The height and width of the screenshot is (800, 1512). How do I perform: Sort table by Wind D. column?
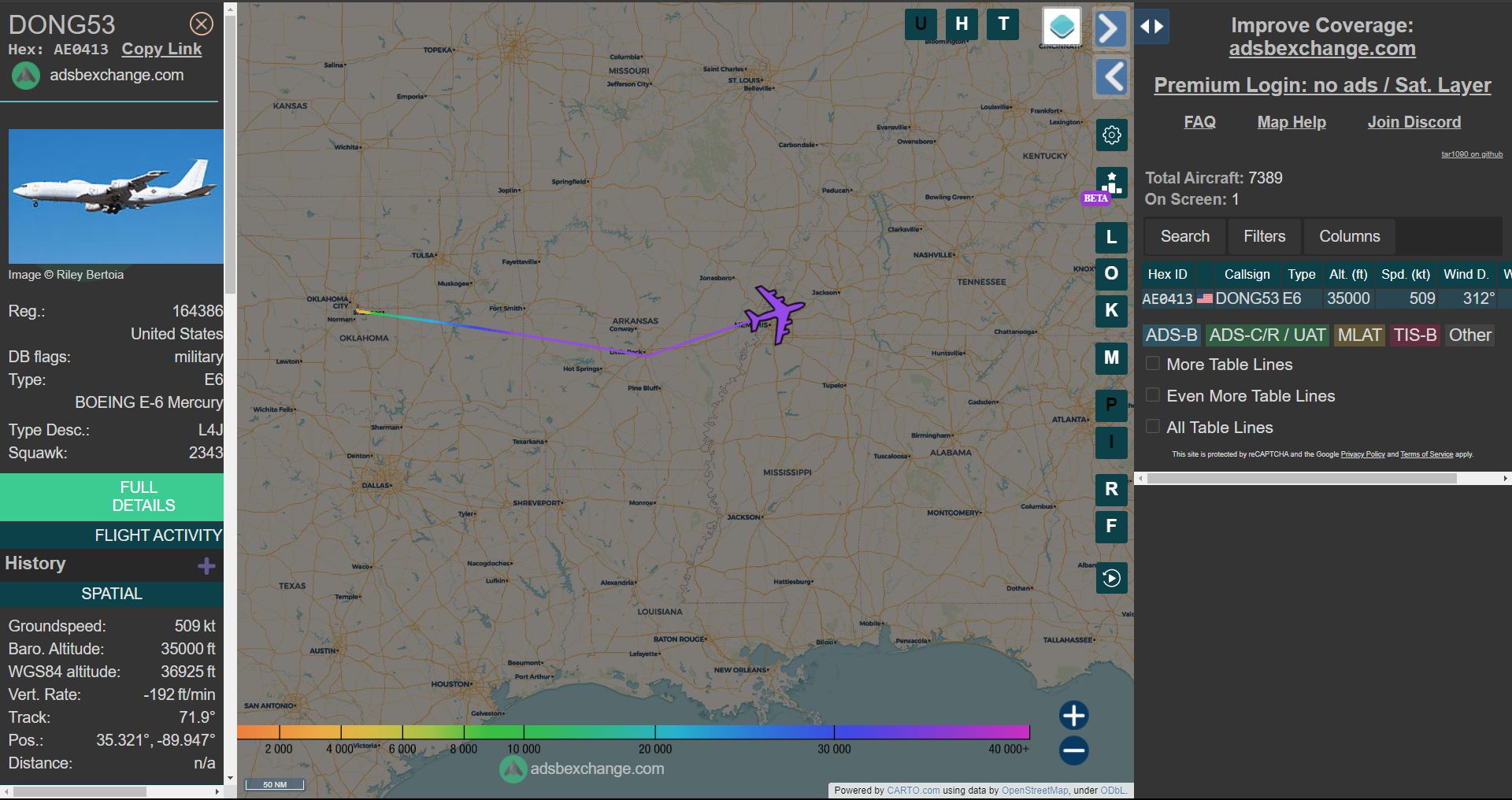(x=1466, y=274)
